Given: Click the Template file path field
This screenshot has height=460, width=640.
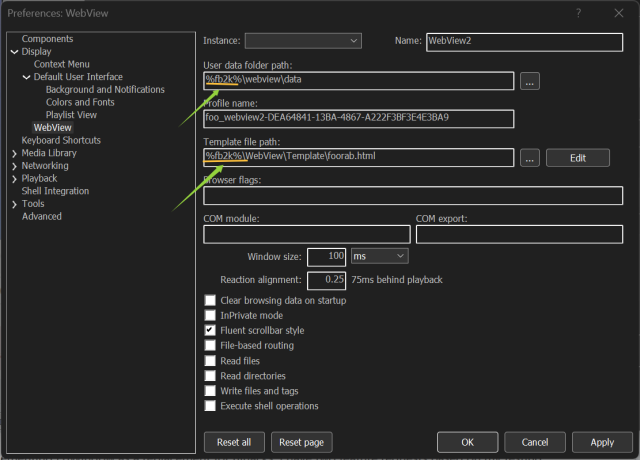Looking at the screenshot, I should (x=359, y=158).
